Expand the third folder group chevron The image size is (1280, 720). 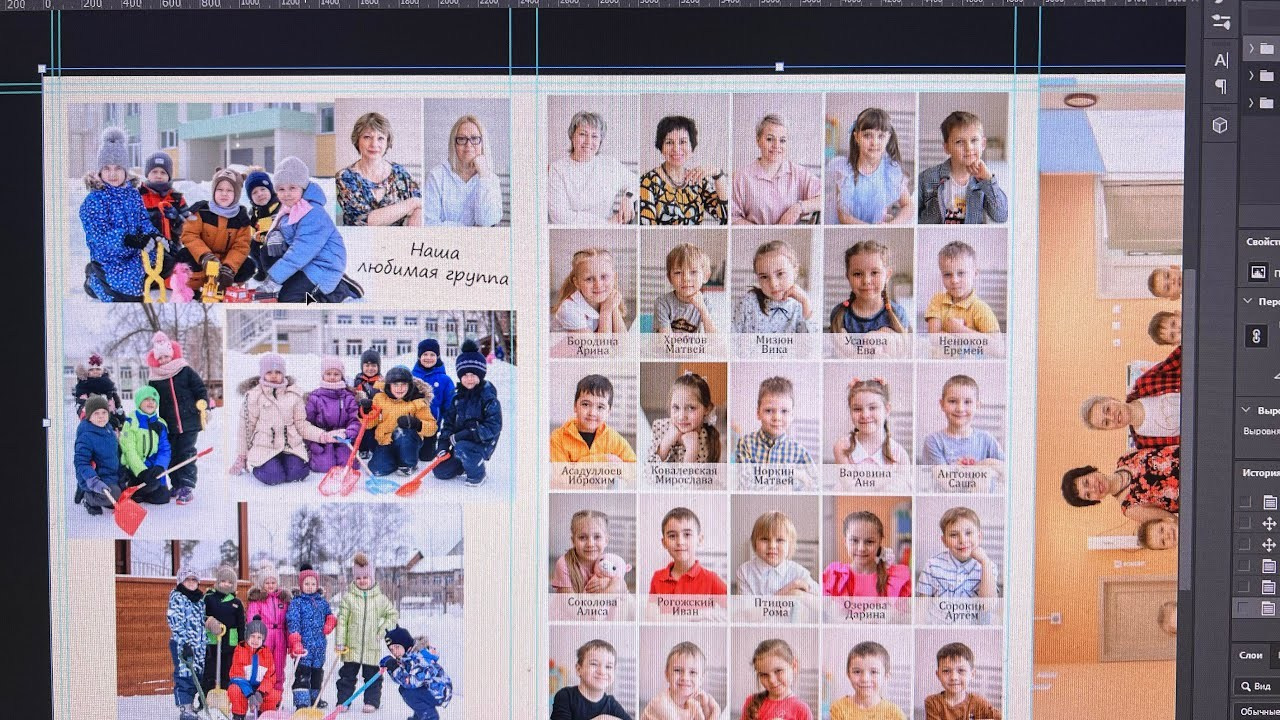1250,103
